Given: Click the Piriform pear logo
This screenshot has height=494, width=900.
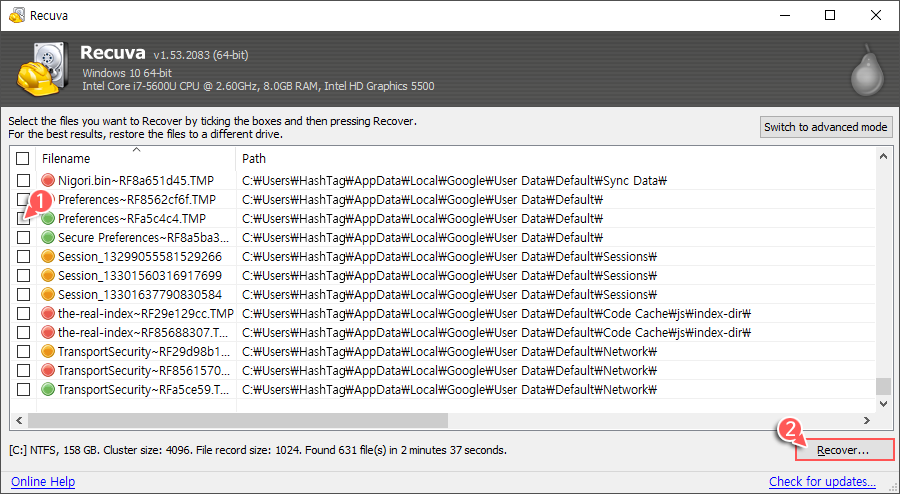Looking at the screenshot, I should coord(867,71).
